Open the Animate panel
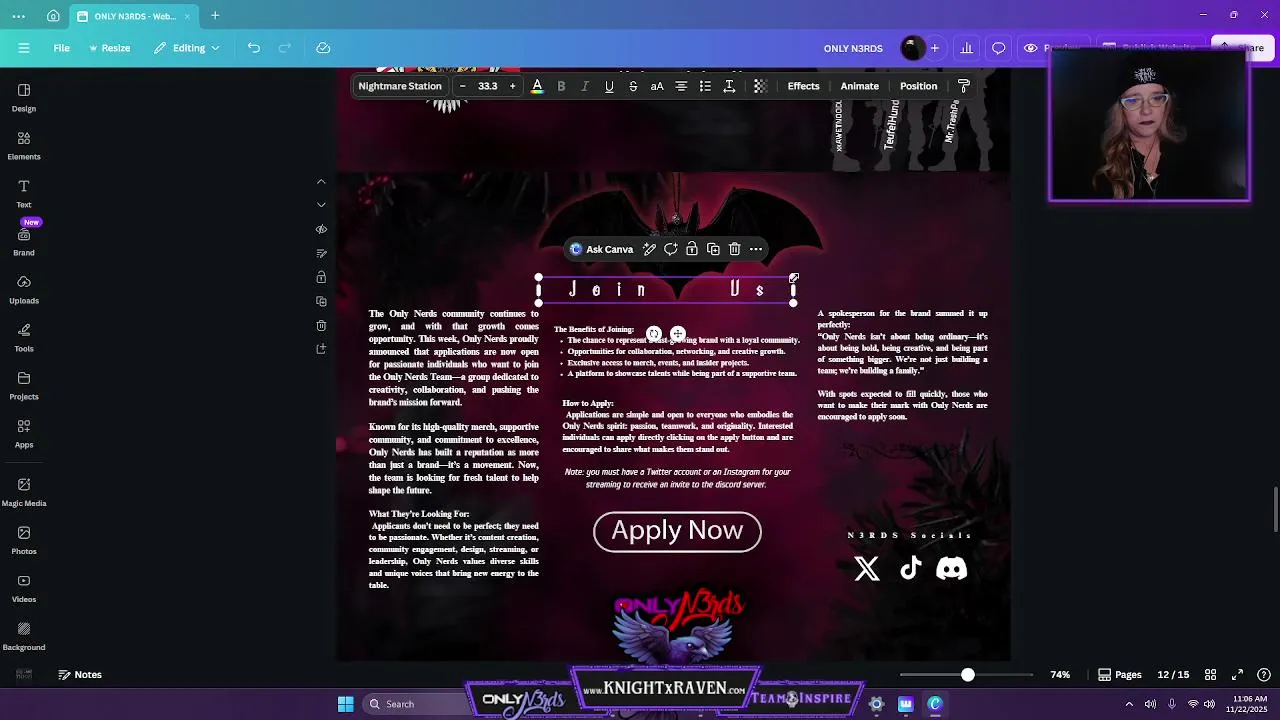1280x720 pixels. pos(860,86)
